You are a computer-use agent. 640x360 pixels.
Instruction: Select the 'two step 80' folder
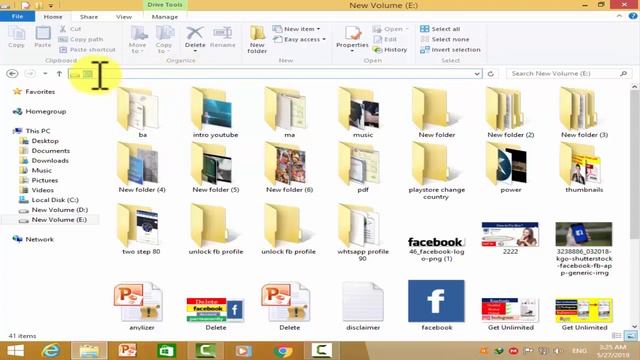coord(141,229)
